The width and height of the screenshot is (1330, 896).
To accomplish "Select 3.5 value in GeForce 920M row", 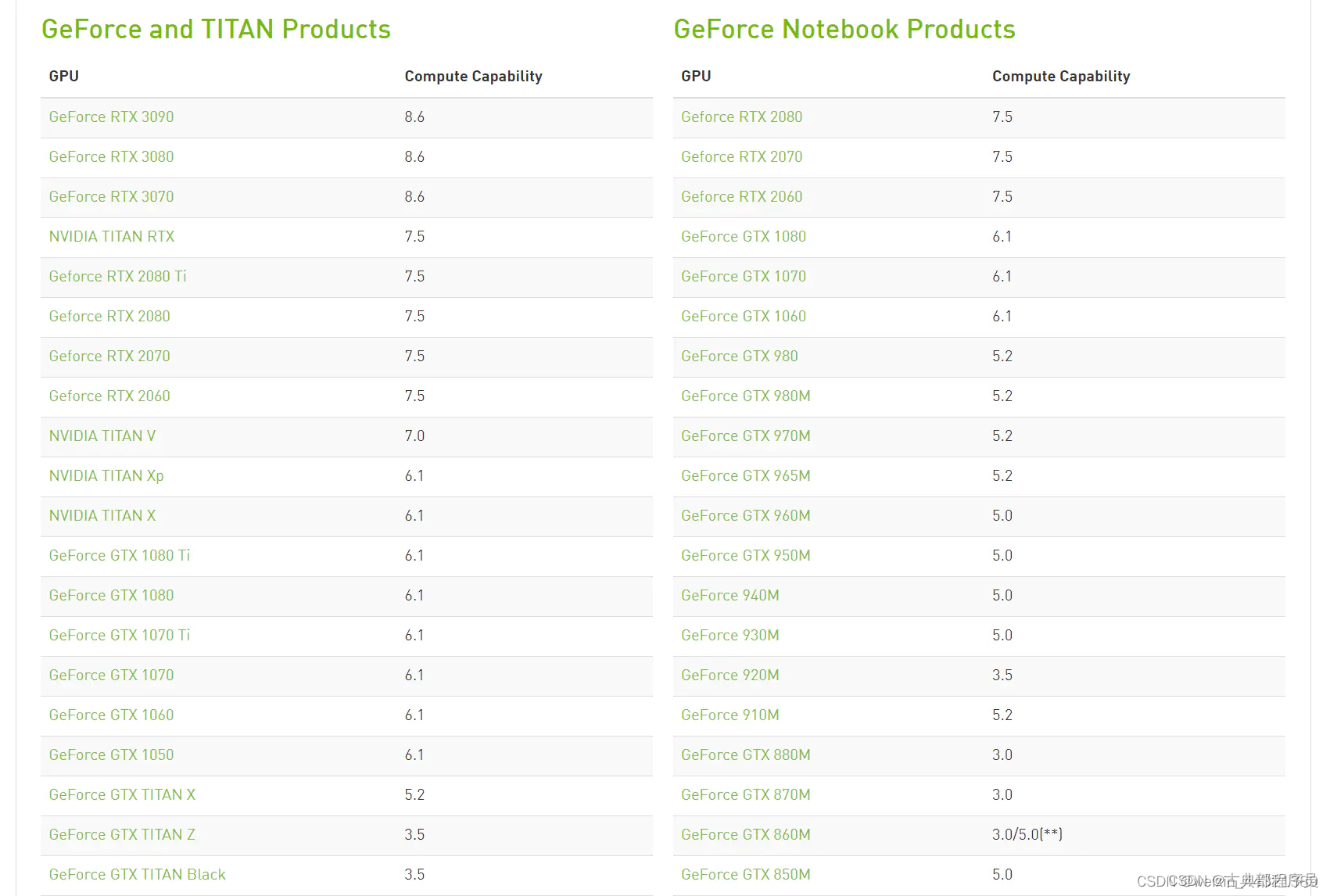I will (x=1002, y=676).
